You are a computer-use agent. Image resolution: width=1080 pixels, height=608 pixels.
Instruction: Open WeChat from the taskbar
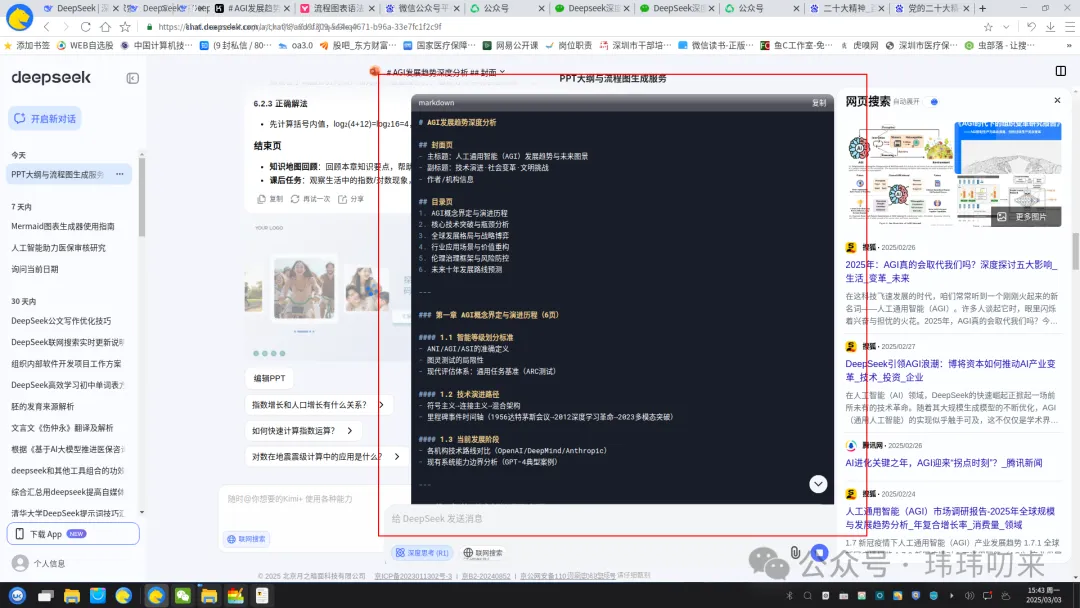click(183, 596)
